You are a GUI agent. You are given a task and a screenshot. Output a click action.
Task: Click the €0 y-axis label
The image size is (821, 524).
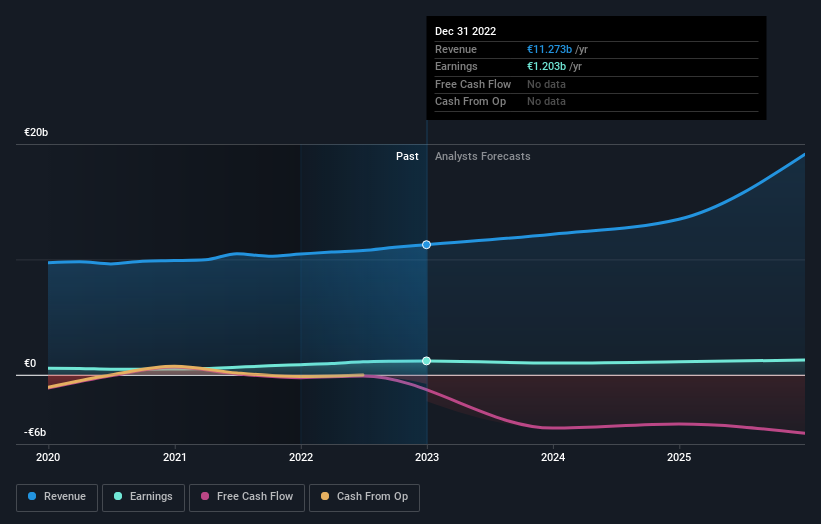30,363
